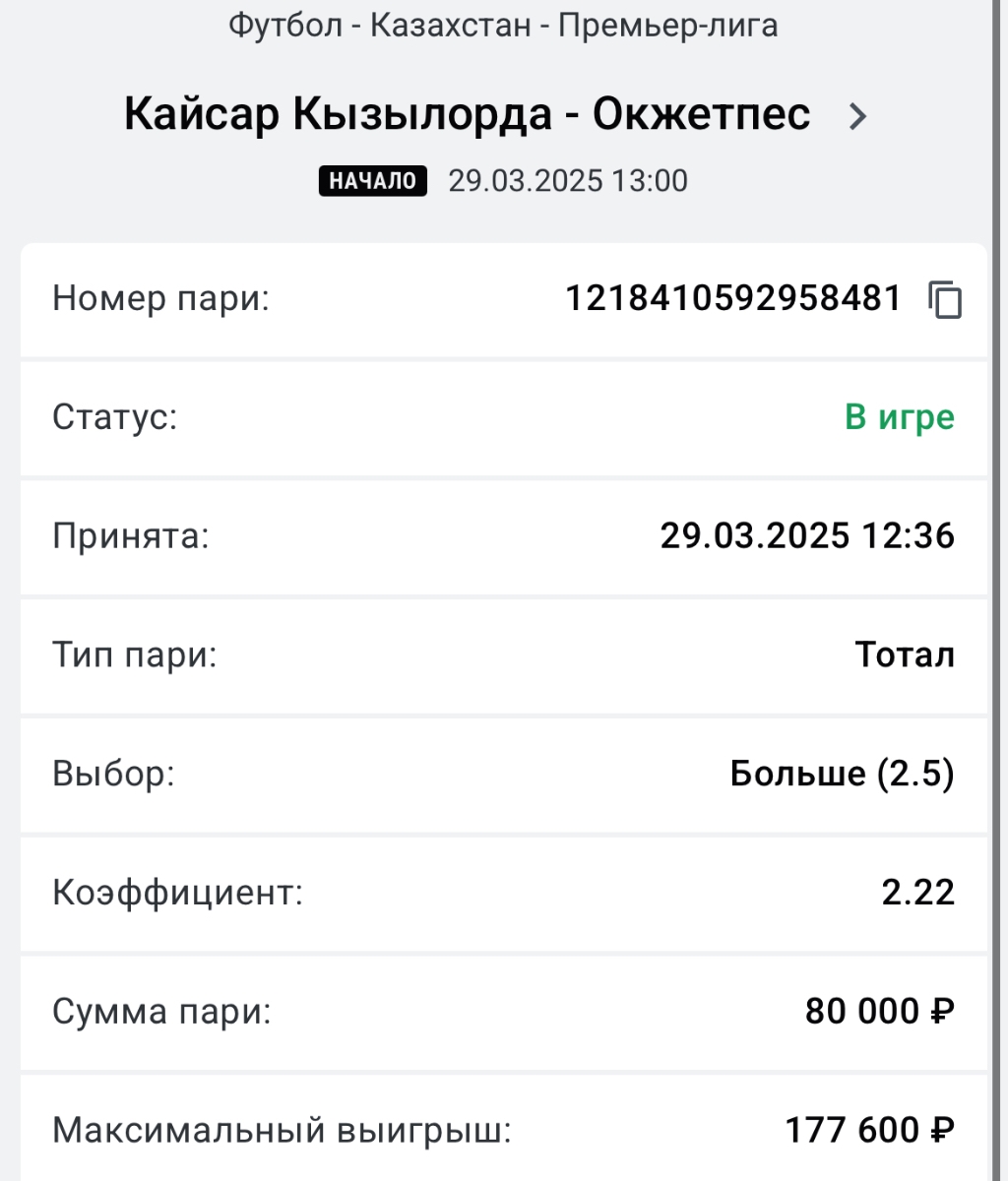Screen dimensions: 1008x1181
Task: Select the Коэффициент value 2.22
Action: [x=918, y=893]
